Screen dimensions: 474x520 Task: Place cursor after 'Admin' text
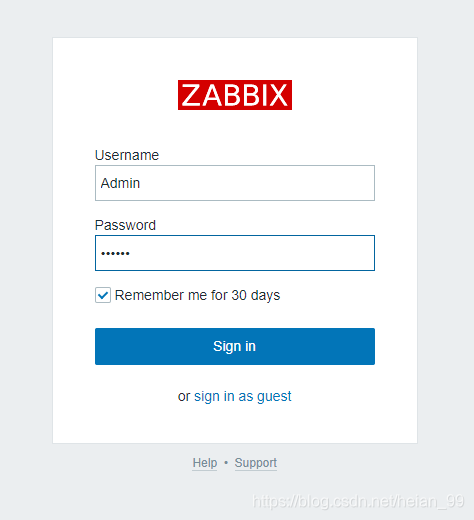click(x=141, y=183)
